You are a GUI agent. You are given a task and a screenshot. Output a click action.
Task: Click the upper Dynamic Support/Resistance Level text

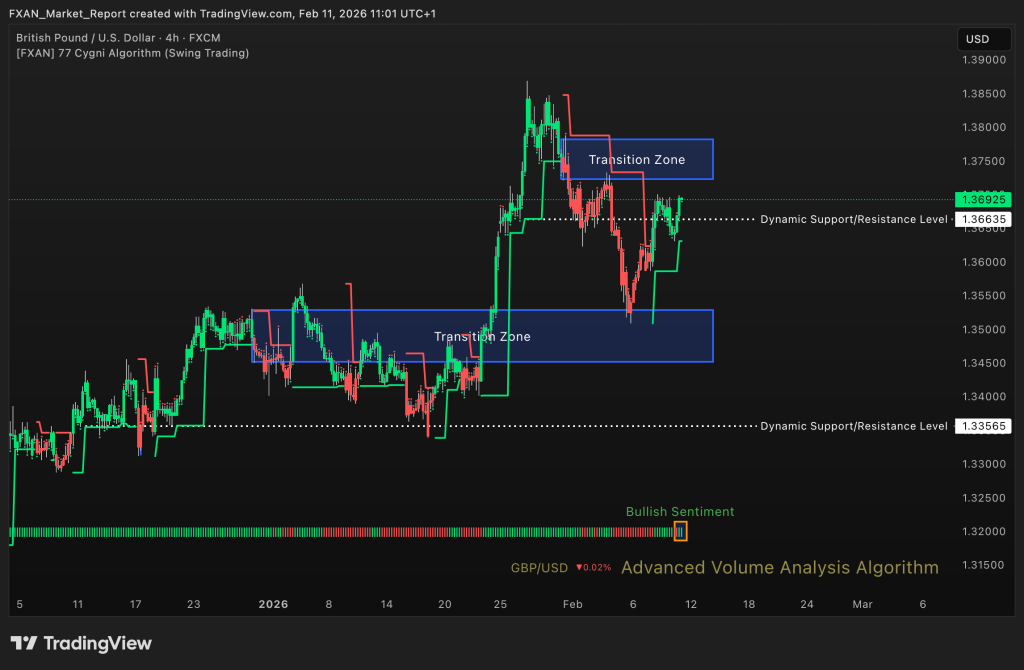click(853, 218)
